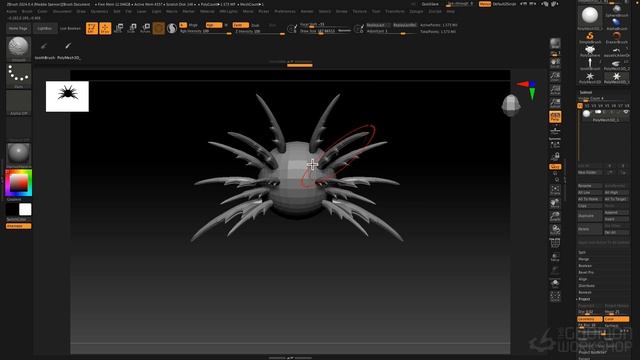The width and height of the screenshot is (640, 360).
Task: Expand the Split subtool section
Action: (x=582, y=253)
